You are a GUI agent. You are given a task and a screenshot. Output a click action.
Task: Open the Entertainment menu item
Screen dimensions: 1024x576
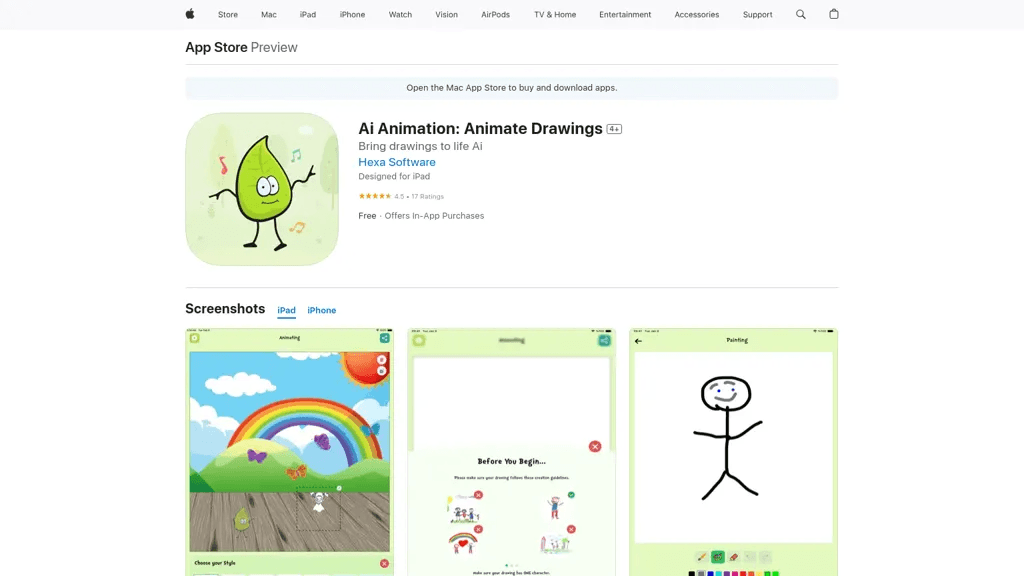point(625,14)
